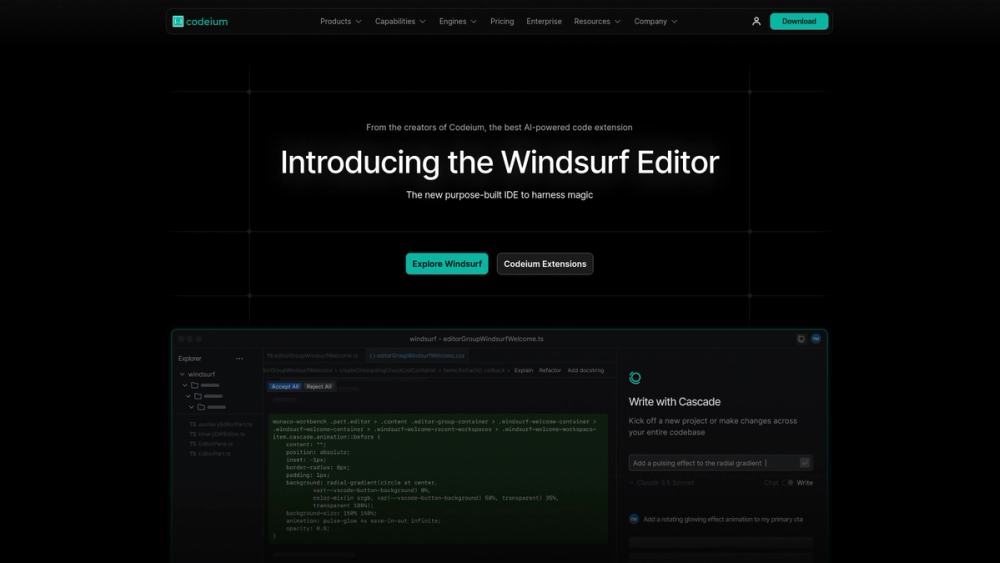Screen dimensions: 1000x563
Task: Click Reject All in the editor
Action: pyautogui.click(x=319, y=386)
